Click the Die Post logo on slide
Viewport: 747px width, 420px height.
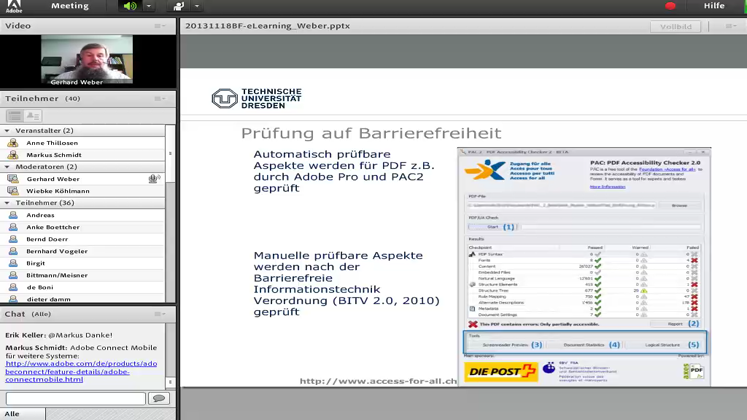(501, 372)
